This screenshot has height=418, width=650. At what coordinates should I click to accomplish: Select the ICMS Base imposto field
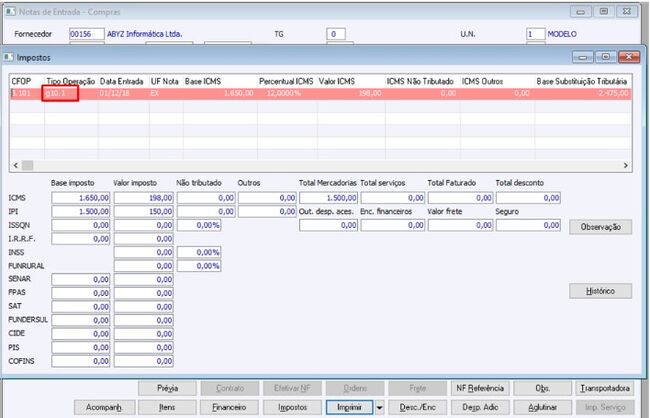(80, 198)
